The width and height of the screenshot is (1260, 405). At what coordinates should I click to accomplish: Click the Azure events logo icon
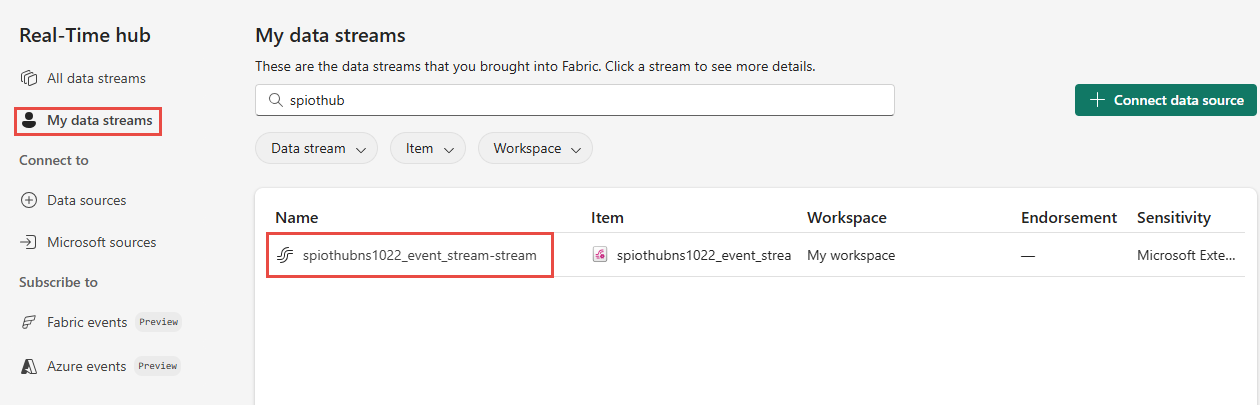coord(29,366)
